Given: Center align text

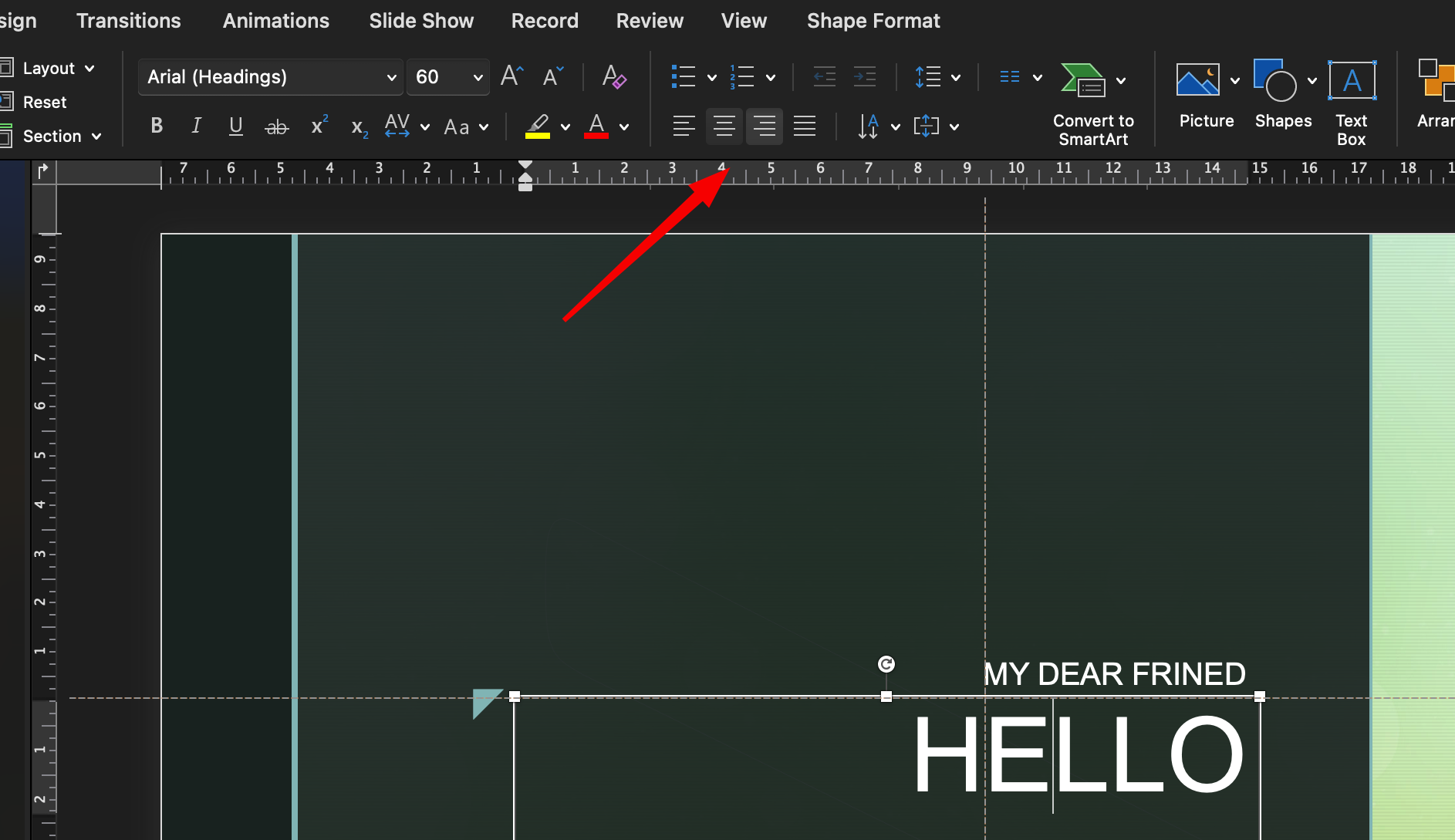Looking at the screenshot, I should 724,126.
